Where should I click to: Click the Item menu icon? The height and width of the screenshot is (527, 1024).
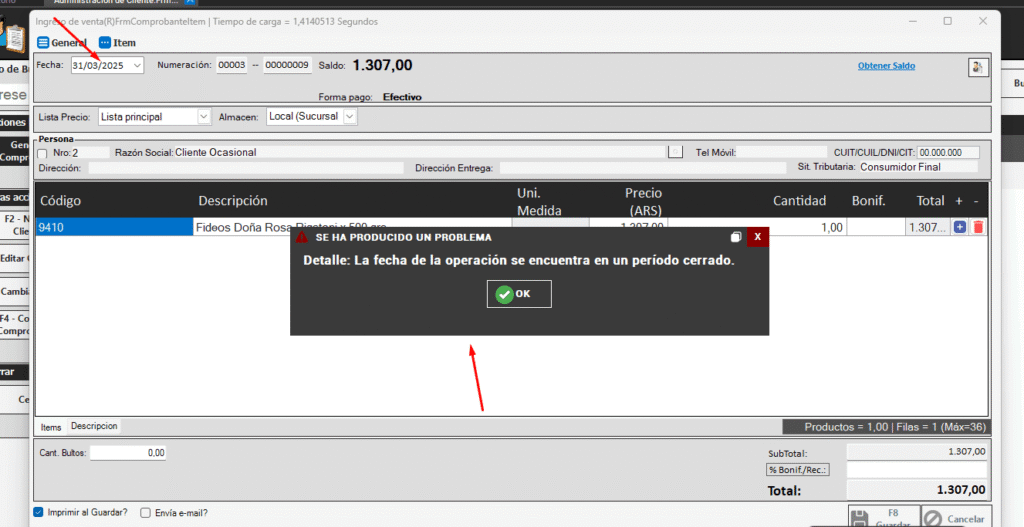(105, 43)
